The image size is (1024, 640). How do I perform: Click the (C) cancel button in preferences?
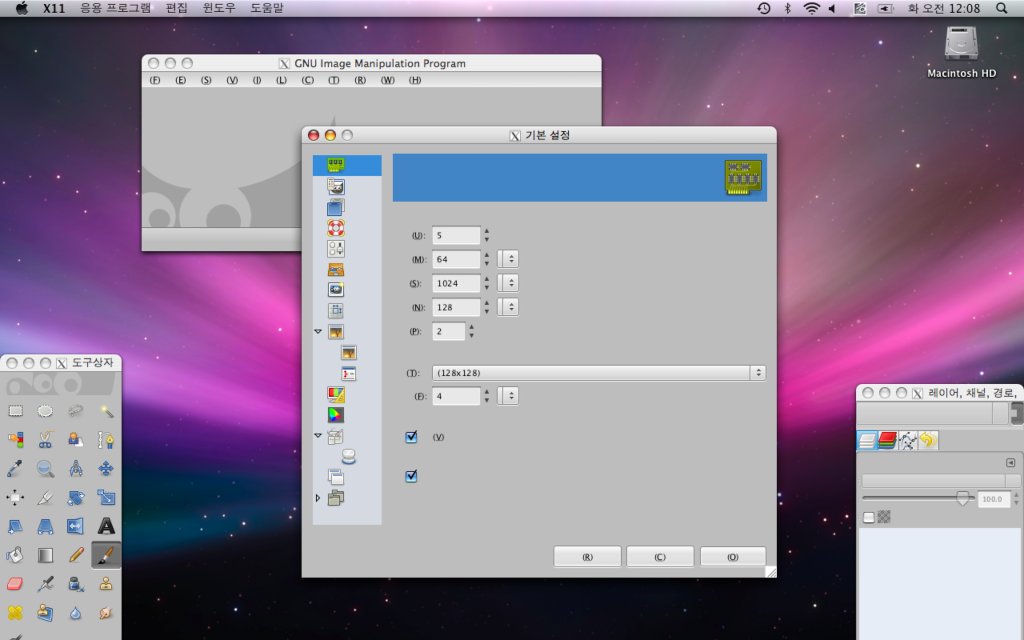(660, 557)
